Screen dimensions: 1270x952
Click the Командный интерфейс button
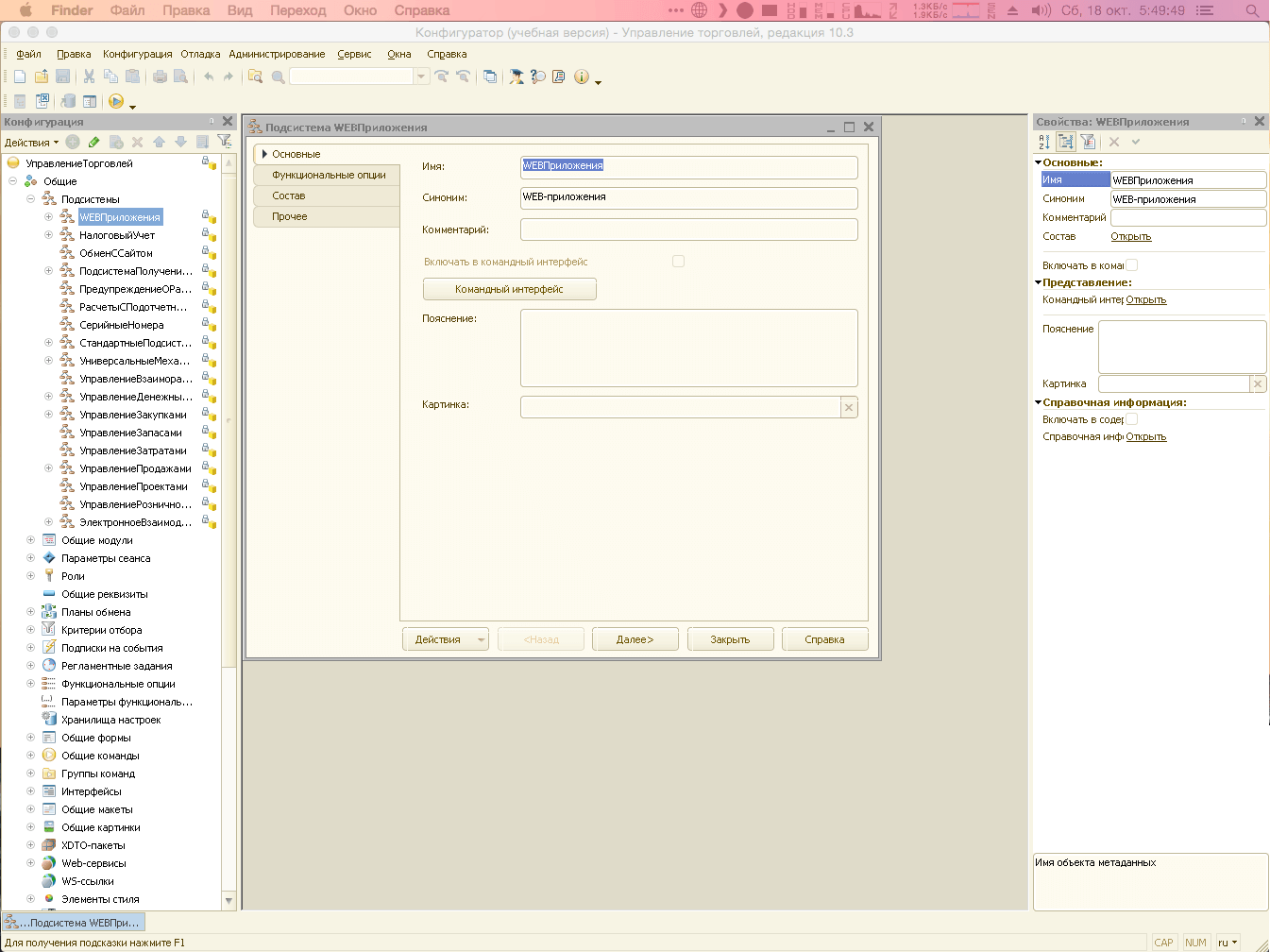[509, 289]
